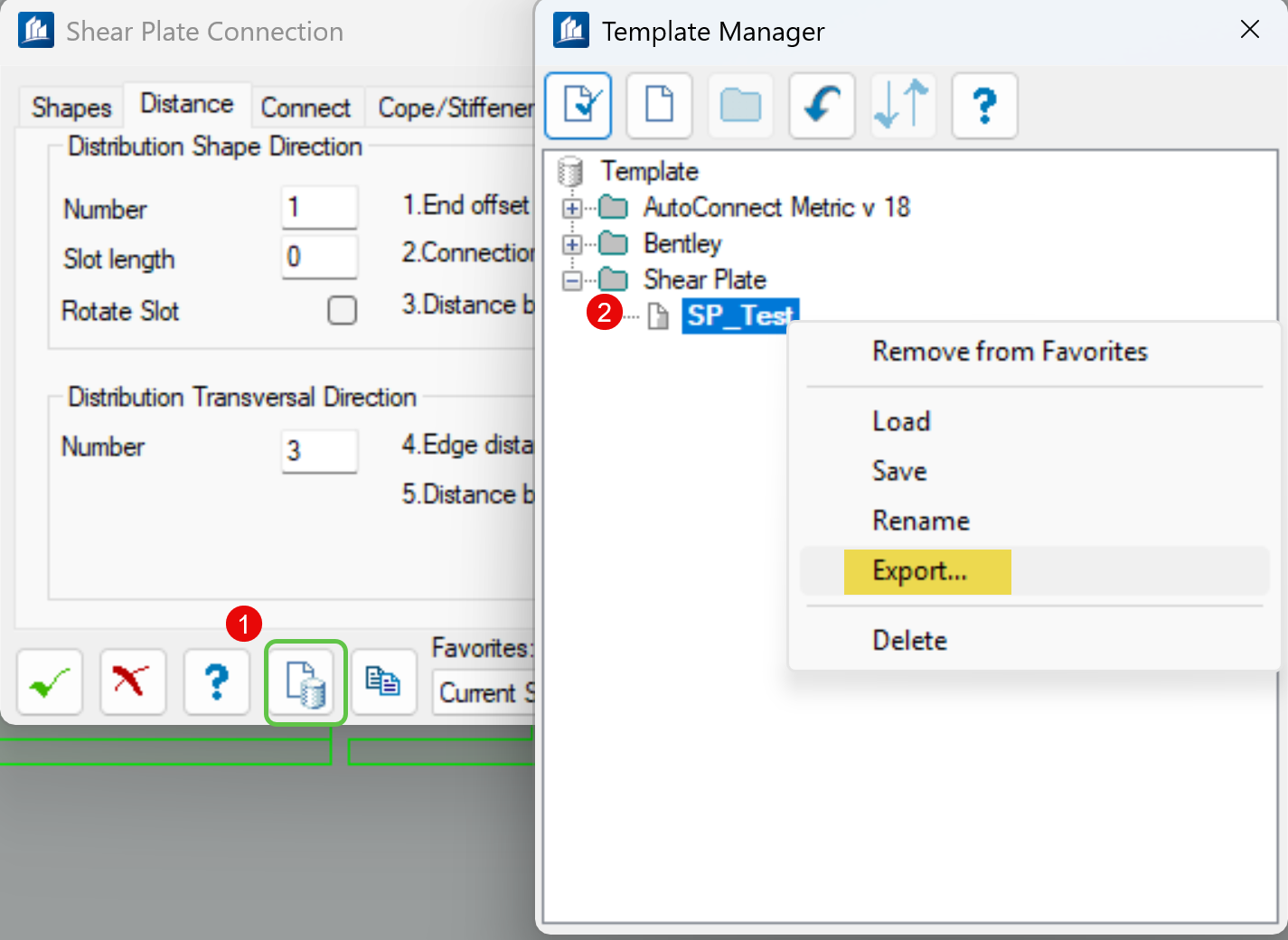
Task: Click the Shear Plate folder icon
Action: coord(614,280)
